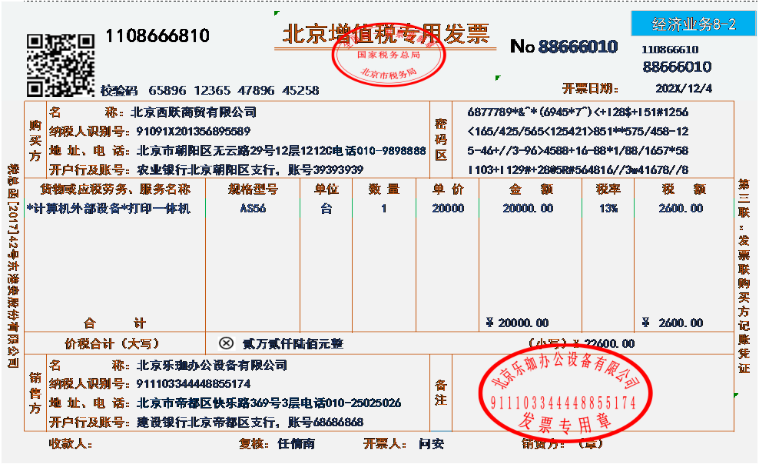
Task: Click the red 发票专用章 seller seal
Action: tap(565, 393)
